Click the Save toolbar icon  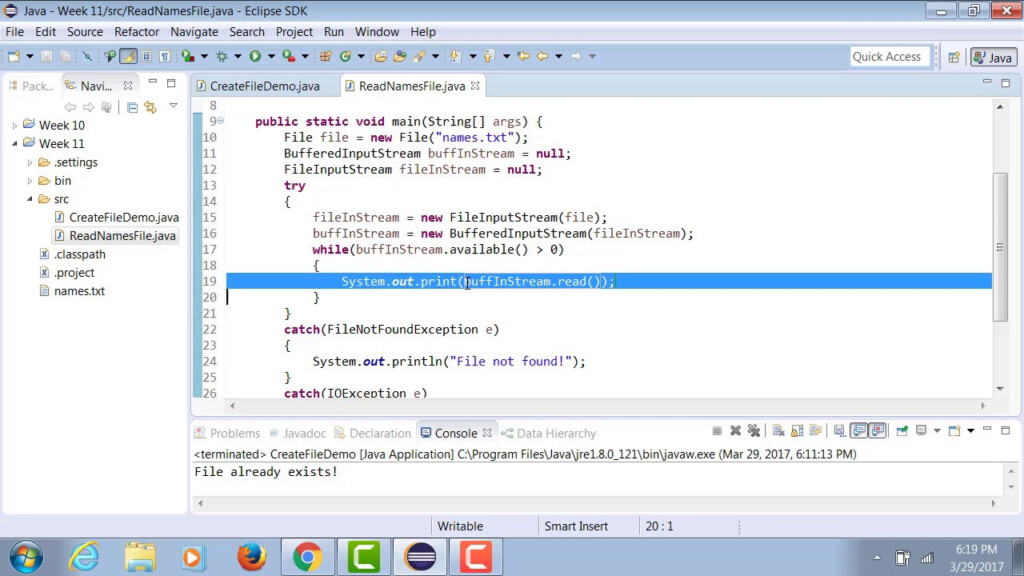pos(46,57)
